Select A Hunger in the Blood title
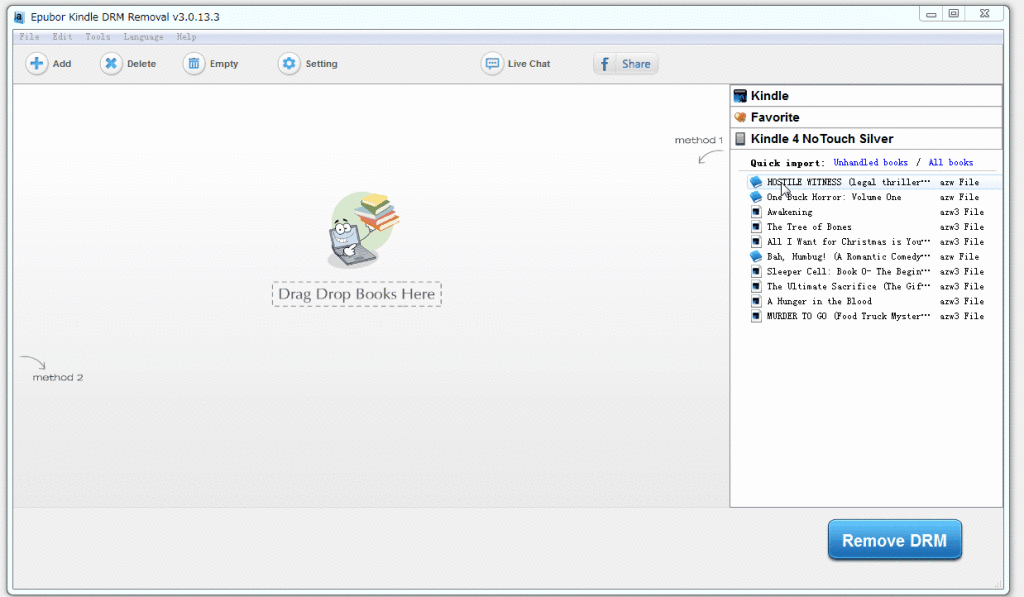 pyautogui.click(x=819, y=301)
